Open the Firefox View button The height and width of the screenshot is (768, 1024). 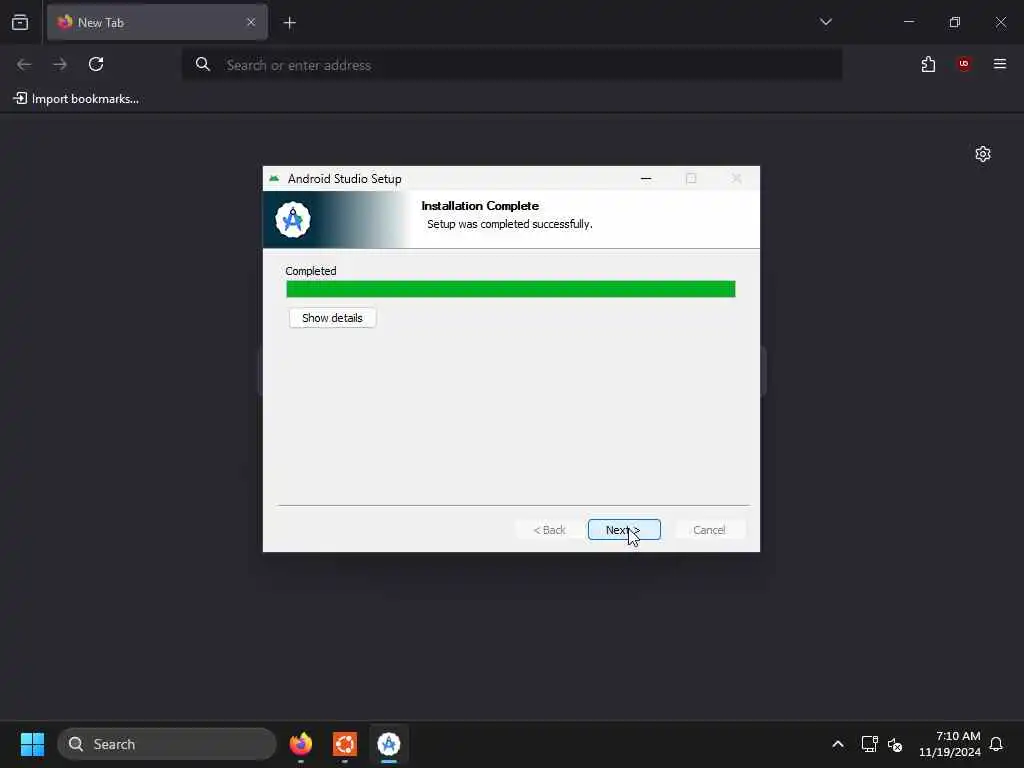[20, 22]
